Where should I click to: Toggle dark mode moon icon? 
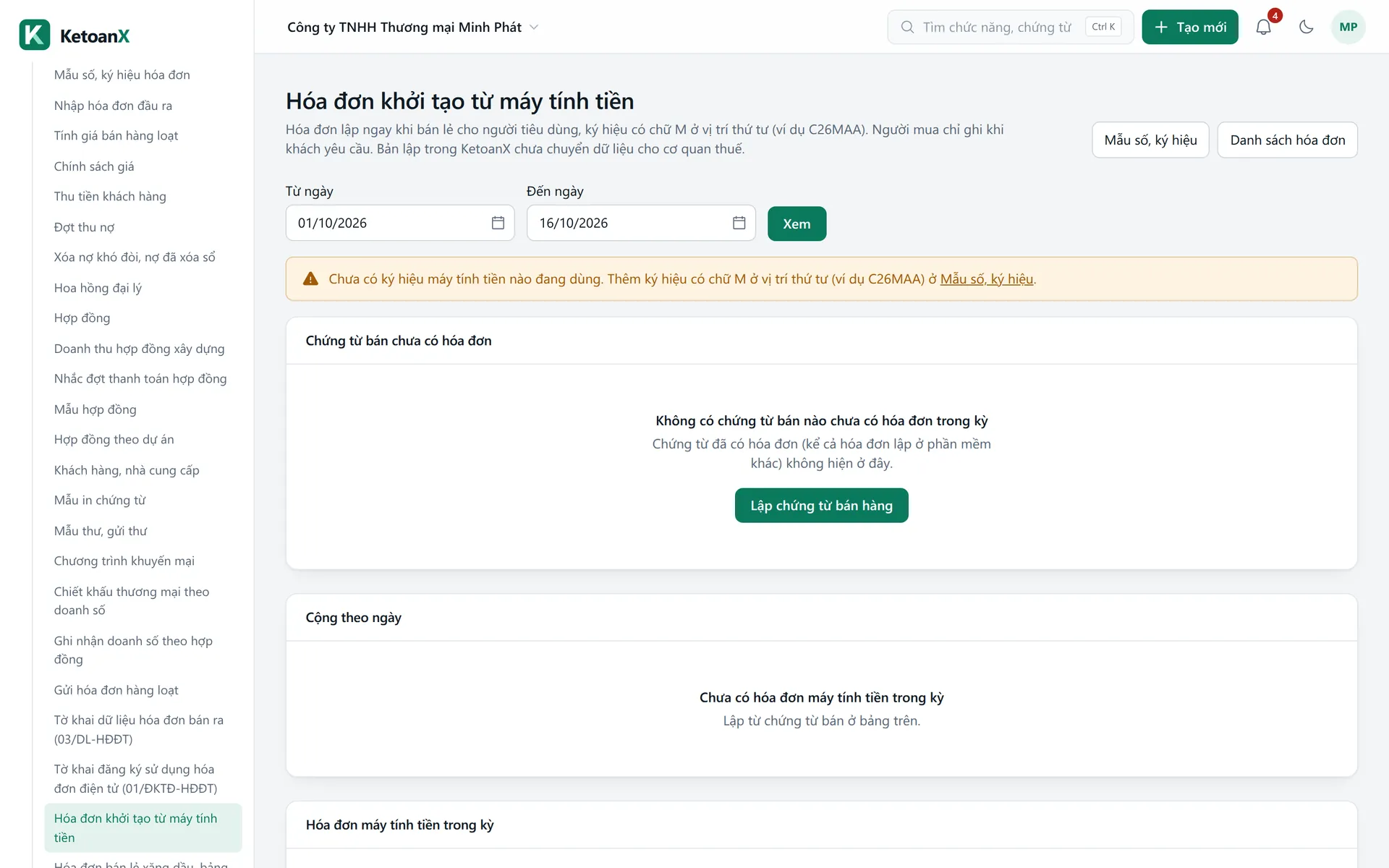1306,27
